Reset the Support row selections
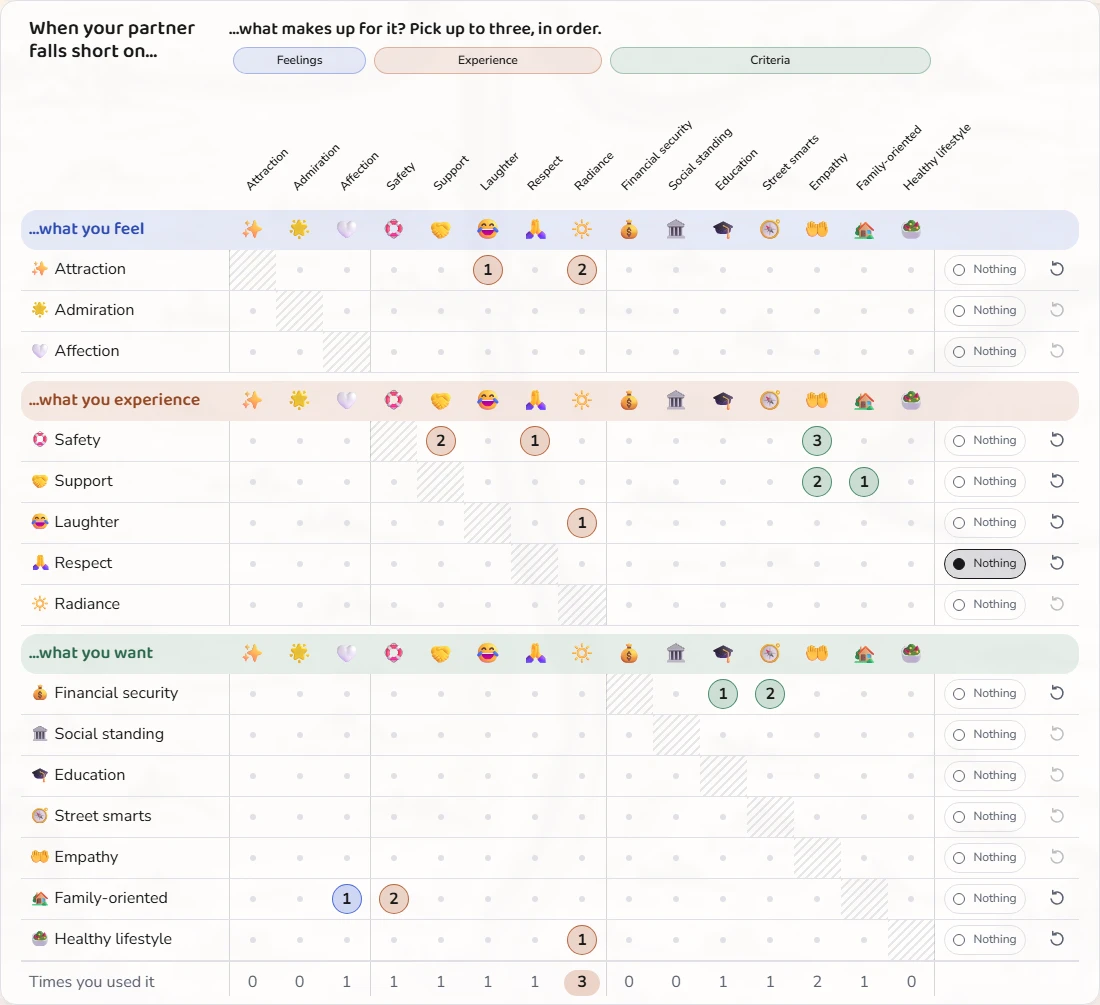1100x1005 pixels. click(x=1057, y=481)
